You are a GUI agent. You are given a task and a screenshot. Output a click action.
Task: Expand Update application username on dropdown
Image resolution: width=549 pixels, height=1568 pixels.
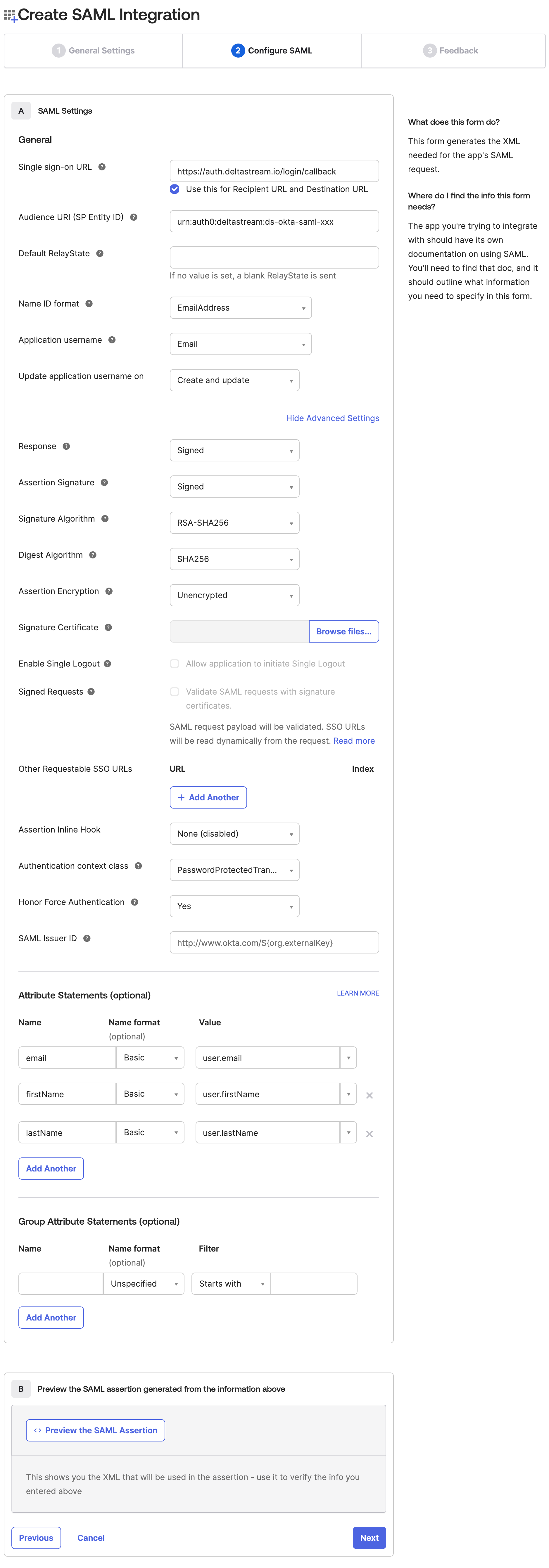pyautogui.click(x=234, y=380)
